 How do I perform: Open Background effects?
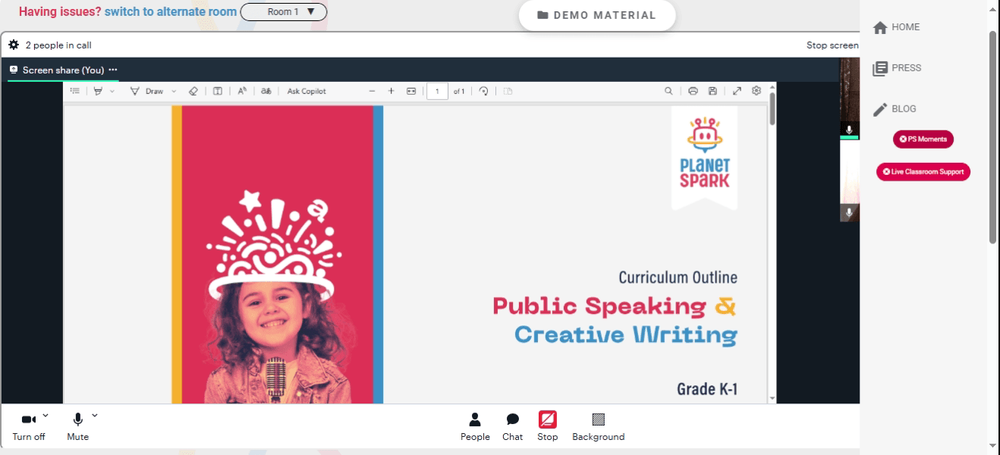pyautogui.click(x=598, y=427)
